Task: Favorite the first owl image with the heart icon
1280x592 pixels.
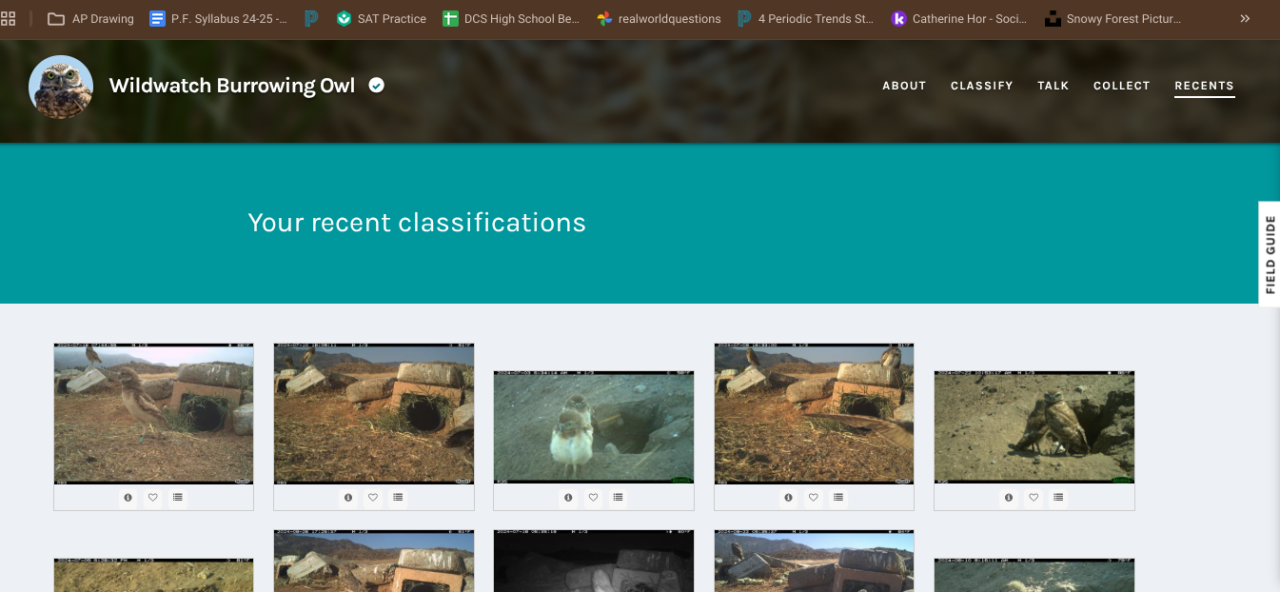Action: click(153, 497)
